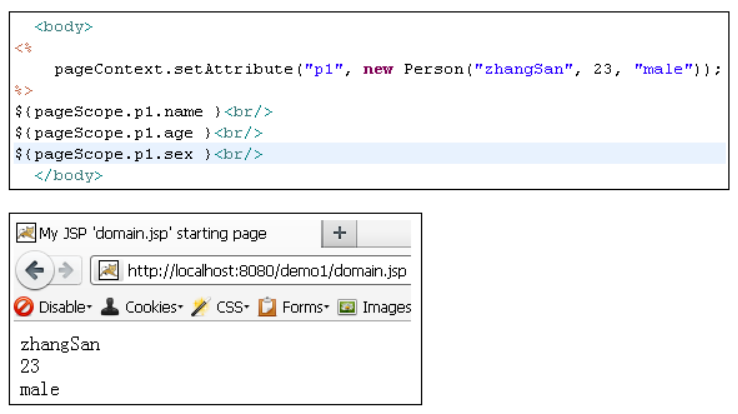Click the "male" string literal in code
Screen dimensions: 738x414
(x=663, y=69)
